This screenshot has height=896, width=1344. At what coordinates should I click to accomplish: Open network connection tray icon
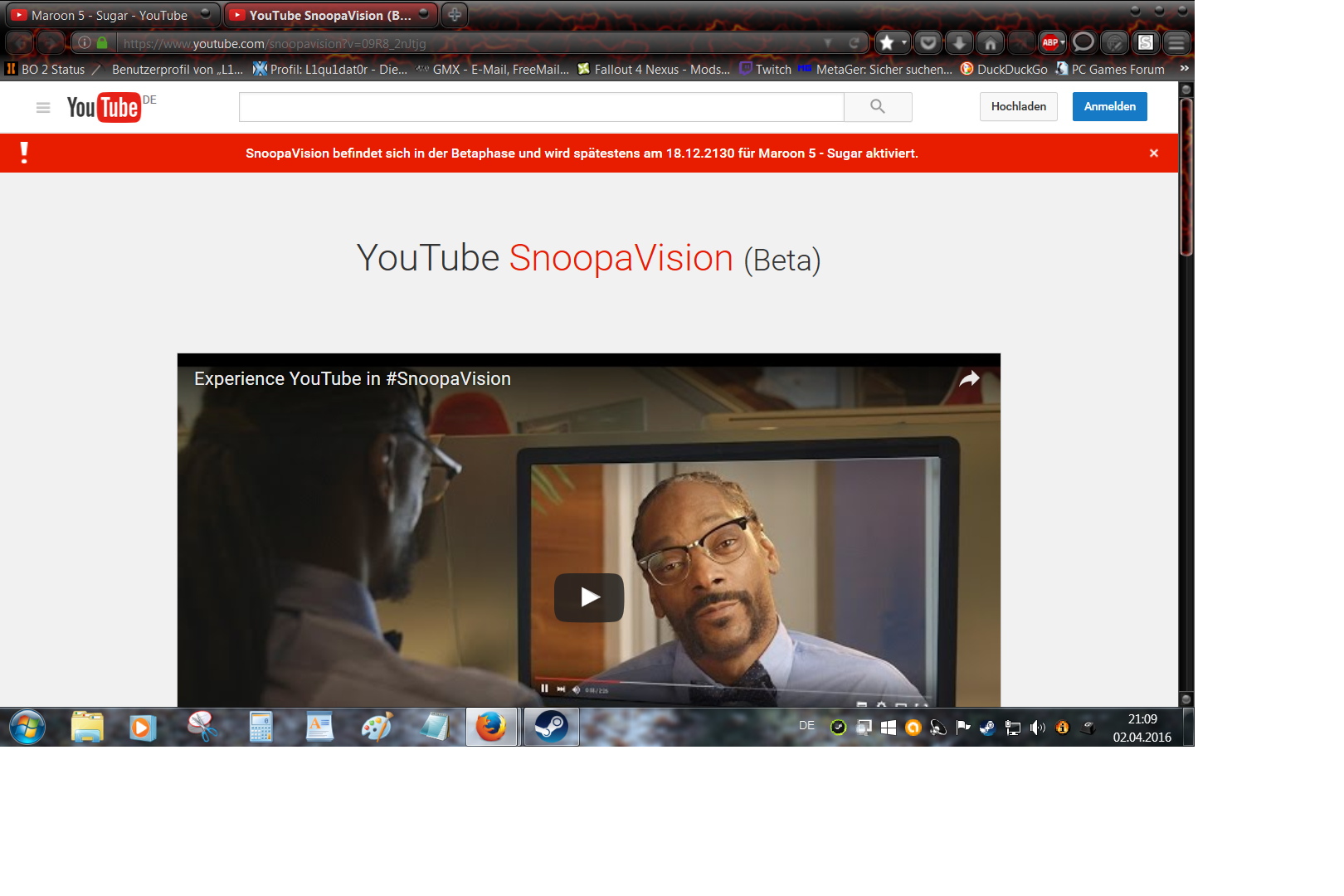pos(1012,728)
